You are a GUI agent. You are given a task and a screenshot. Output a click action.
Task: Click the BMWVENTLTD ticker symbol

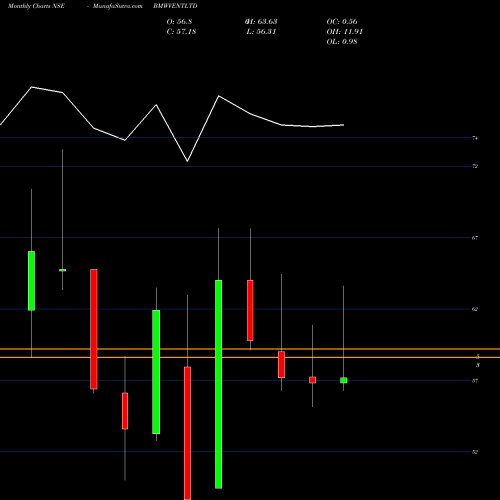pos(175,6)
